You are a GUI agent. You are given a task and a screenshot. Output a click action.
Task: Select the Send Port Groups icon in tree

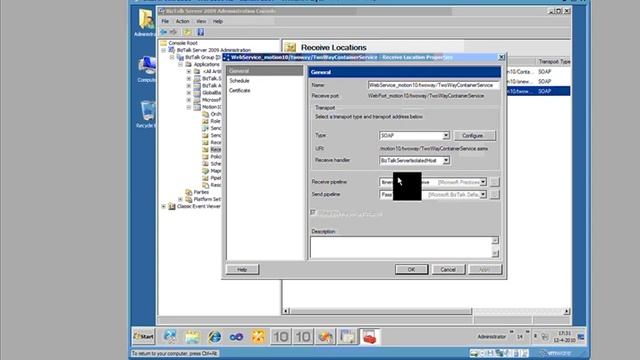coord(205,136)
